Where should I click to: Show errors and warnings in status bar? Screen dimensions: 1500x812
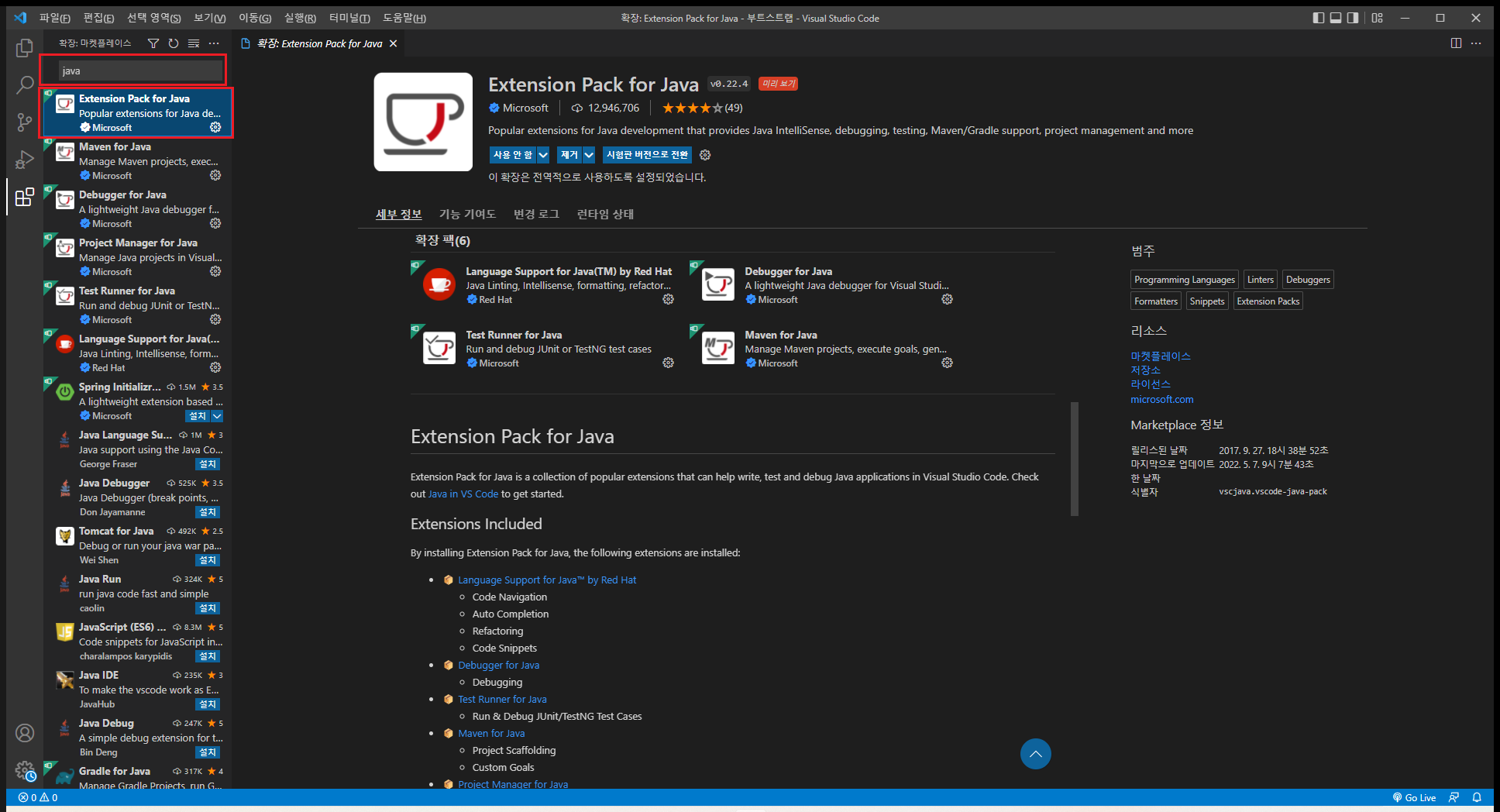point(38,797)
